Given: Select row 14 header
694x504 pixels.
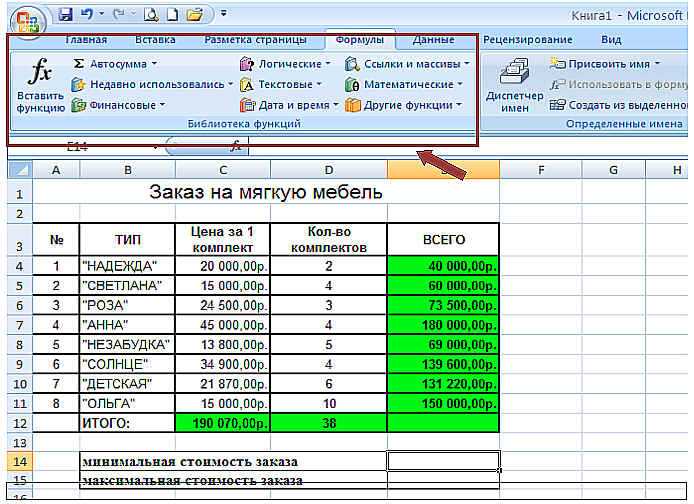Looking at the screenshot, I should click(19, 462).
